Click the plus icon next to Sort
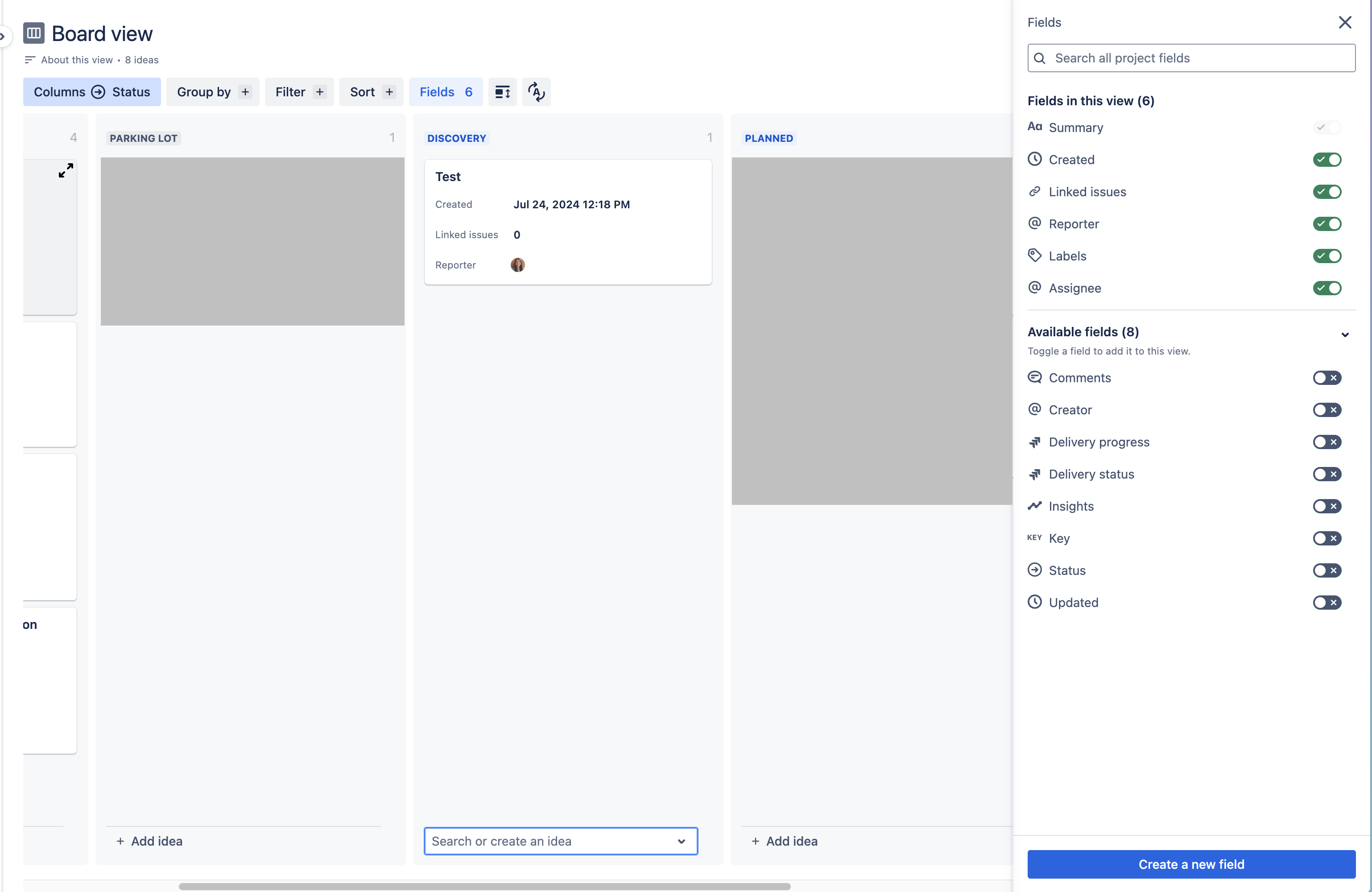The height and width of the screenshot is (892, 1372). [389, 92]
